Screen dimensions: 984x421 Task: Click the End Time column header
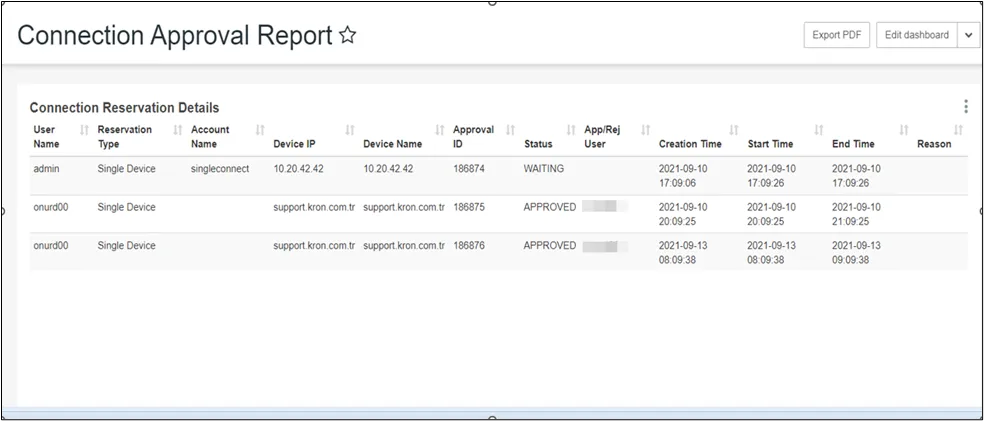click(853, 144)
